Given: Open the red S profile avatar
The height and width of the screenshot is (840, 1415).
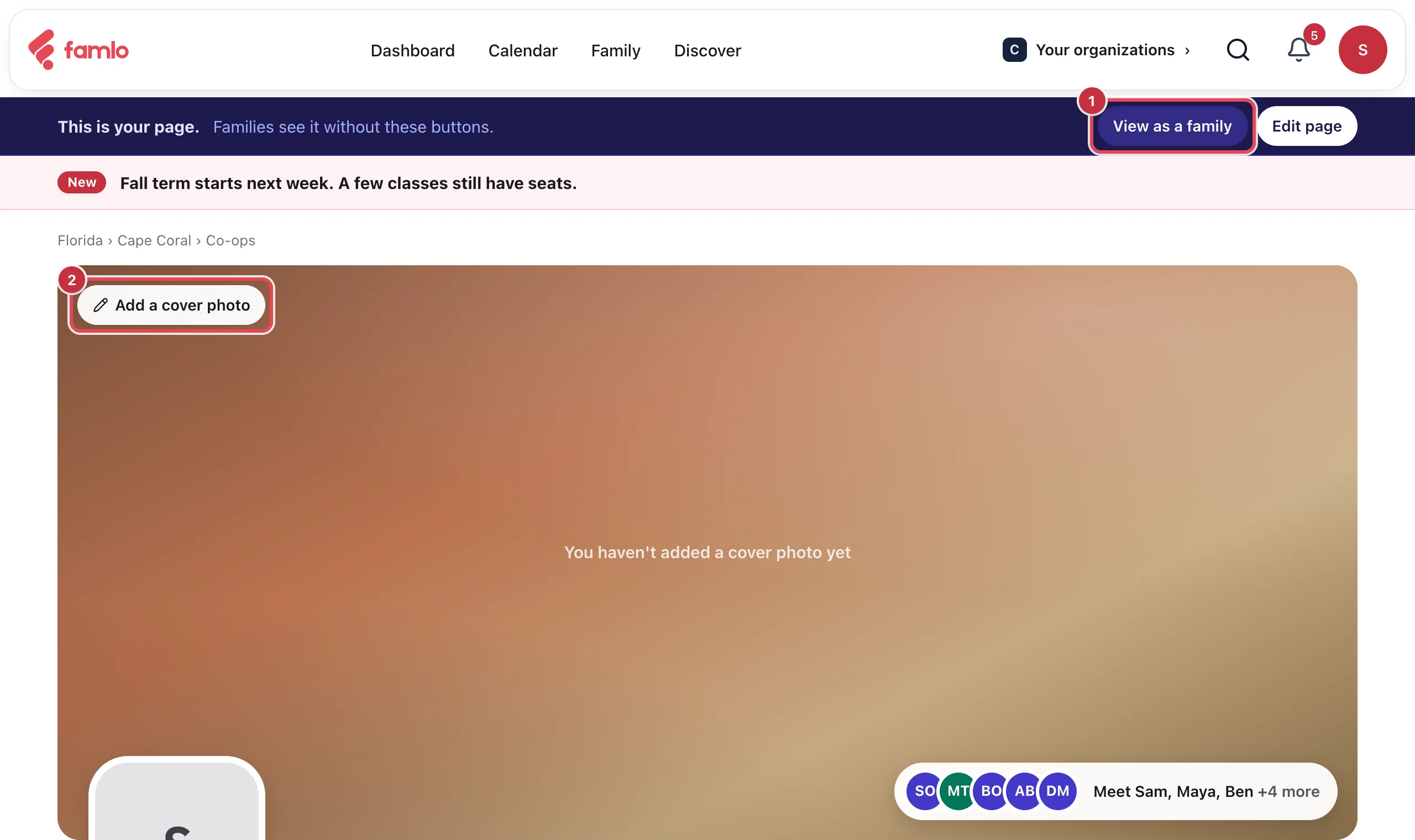Looking at the screenshot, I should [1362, 50].
